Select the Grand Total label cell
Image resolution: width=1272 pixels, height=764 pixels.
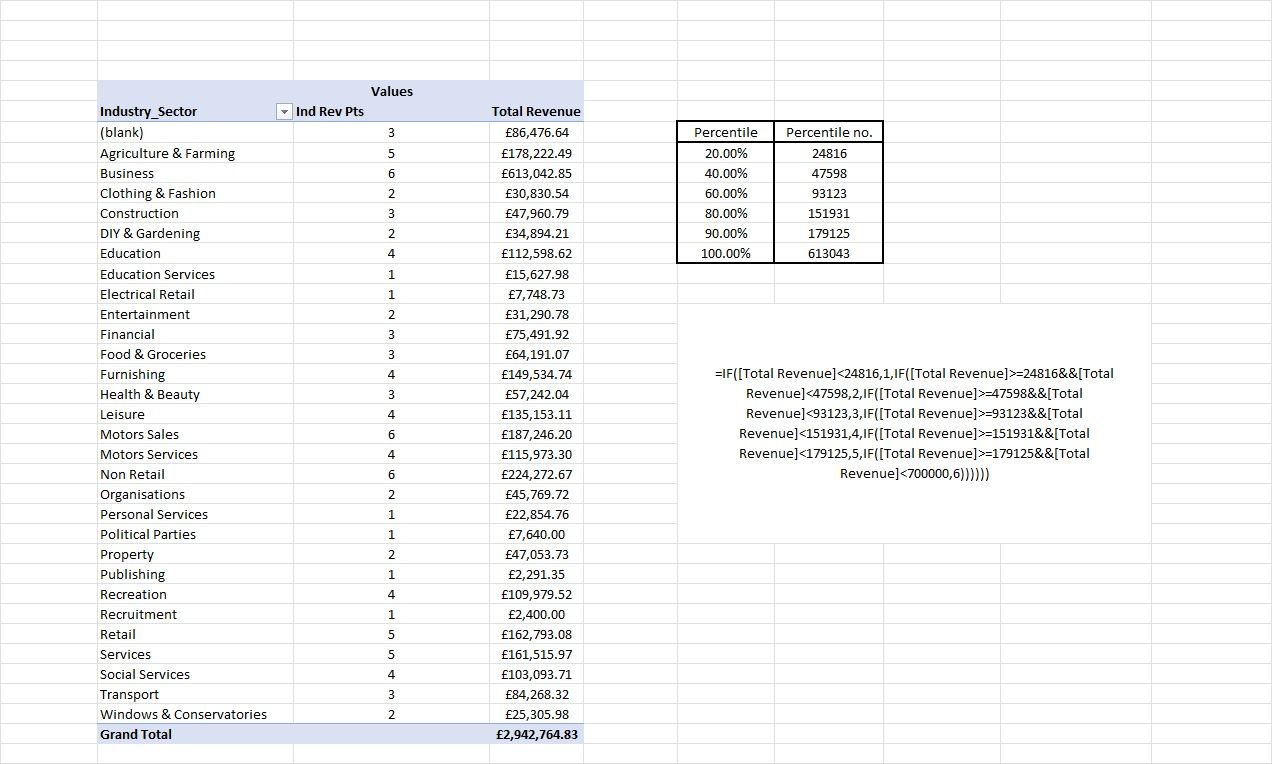point(195,734)
